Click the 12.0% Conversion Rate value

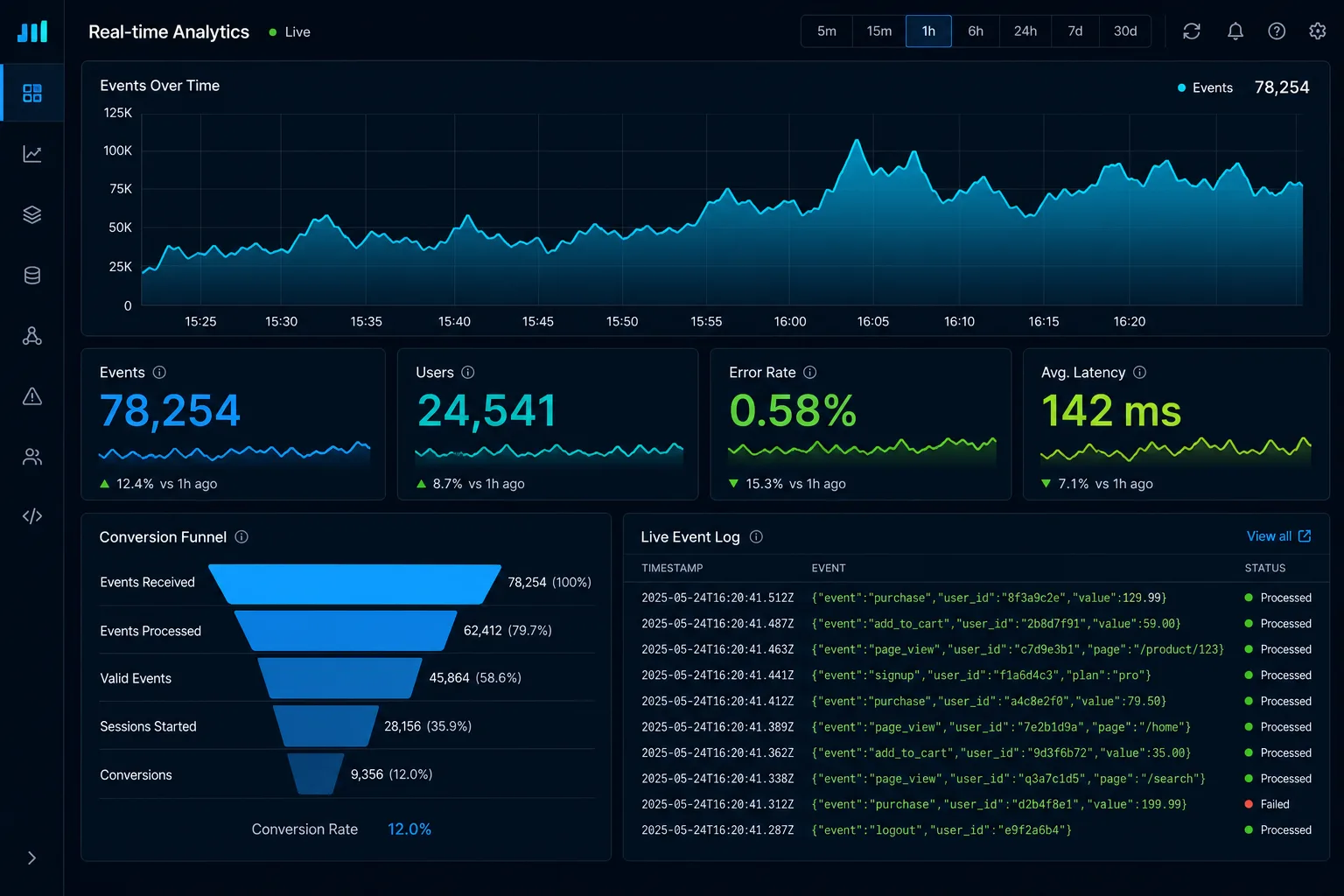[409, 829]
